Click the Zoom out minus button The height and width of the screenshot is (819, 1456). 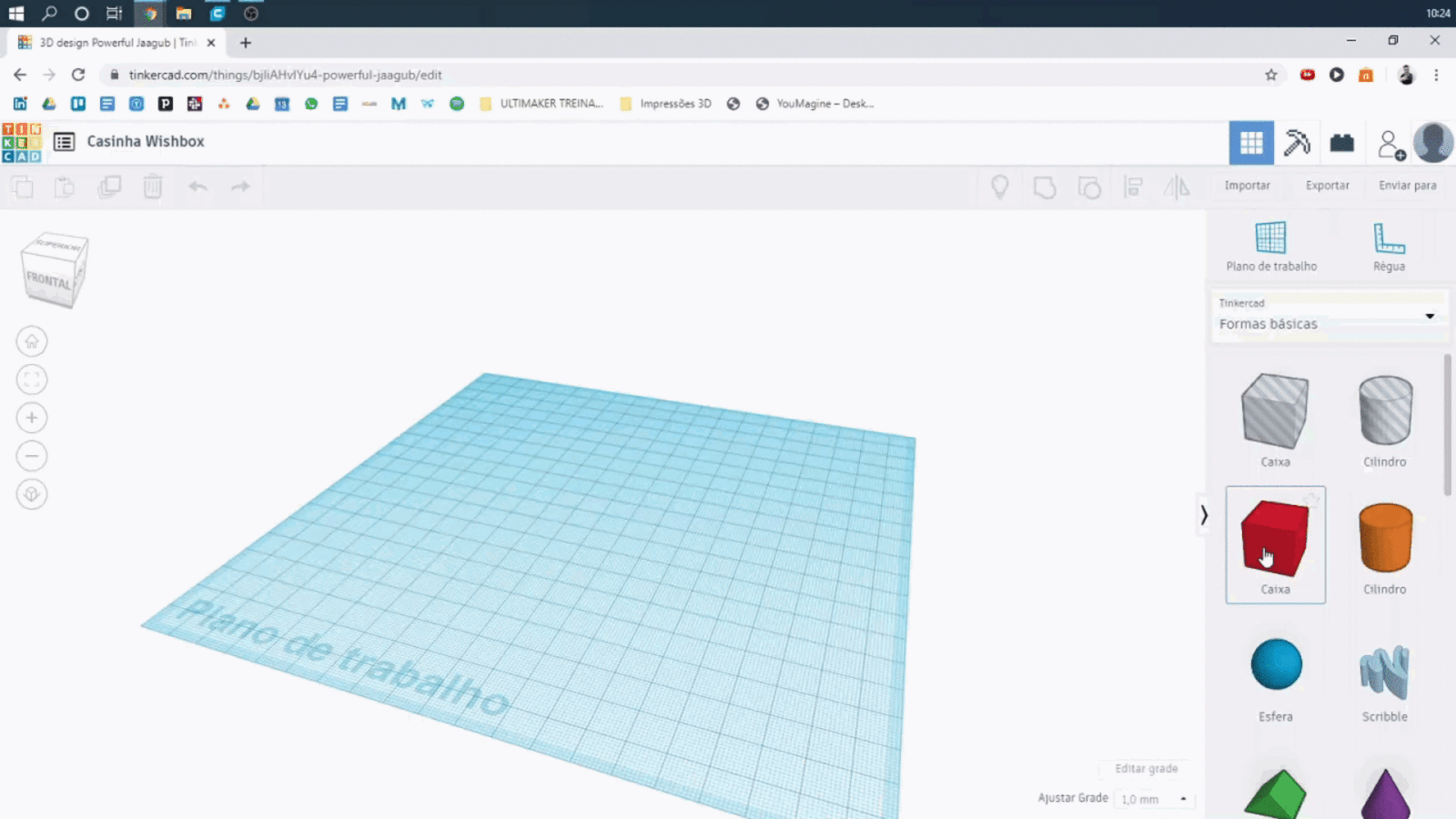pos(32,456)
